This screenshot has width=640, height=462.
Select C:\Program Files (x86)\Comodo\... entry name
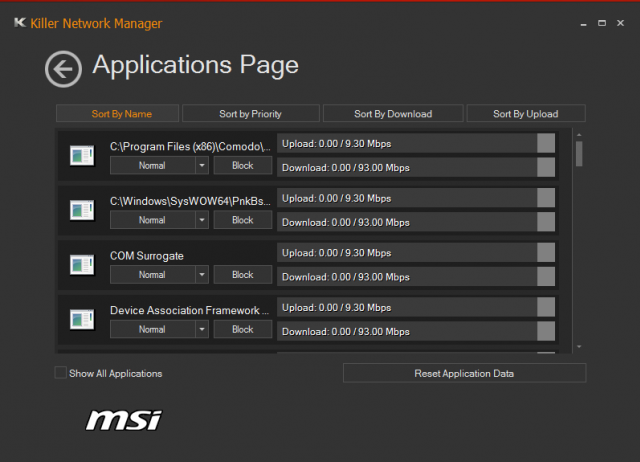(190, 147)
